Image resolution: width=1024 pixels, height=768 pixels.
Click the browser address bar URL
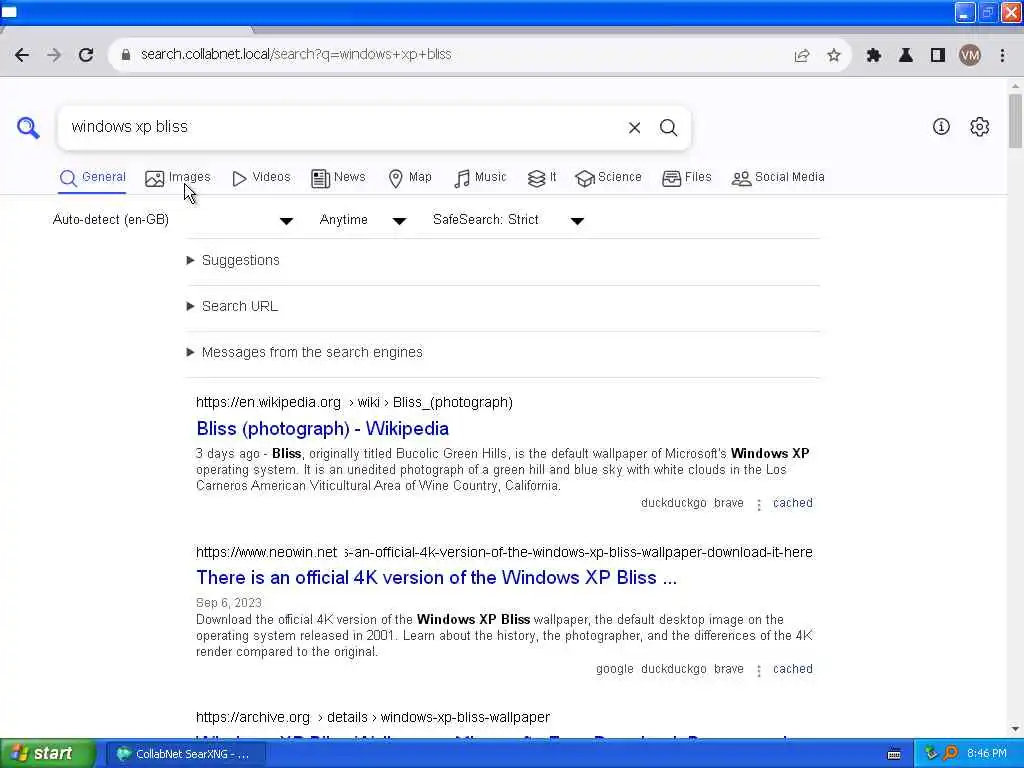click(x=296, y=55)
